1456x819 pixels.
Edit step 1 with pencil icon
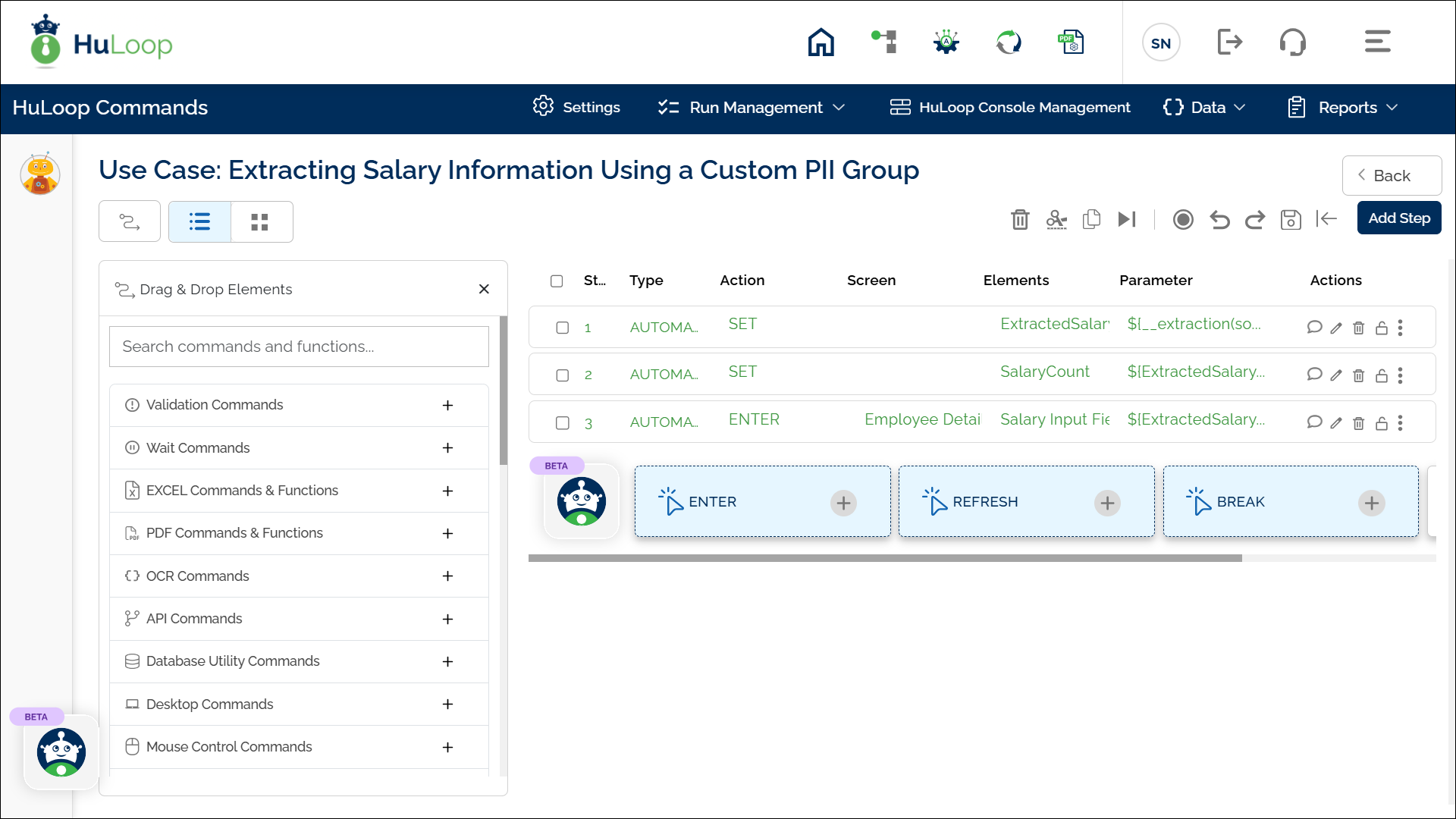point(1336,328)
